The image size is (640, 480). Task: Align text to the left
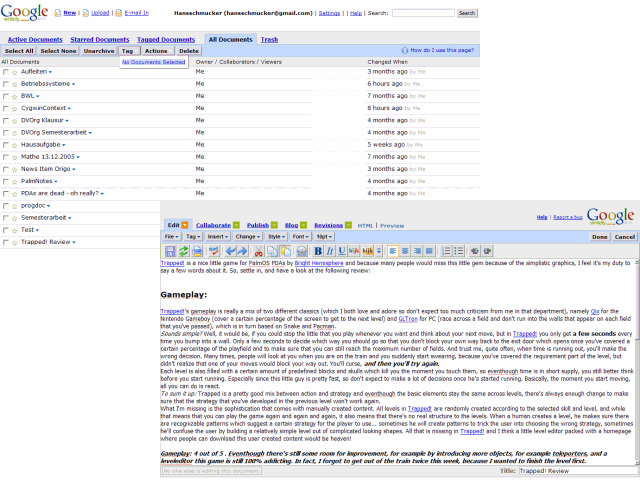coord(393,251)
